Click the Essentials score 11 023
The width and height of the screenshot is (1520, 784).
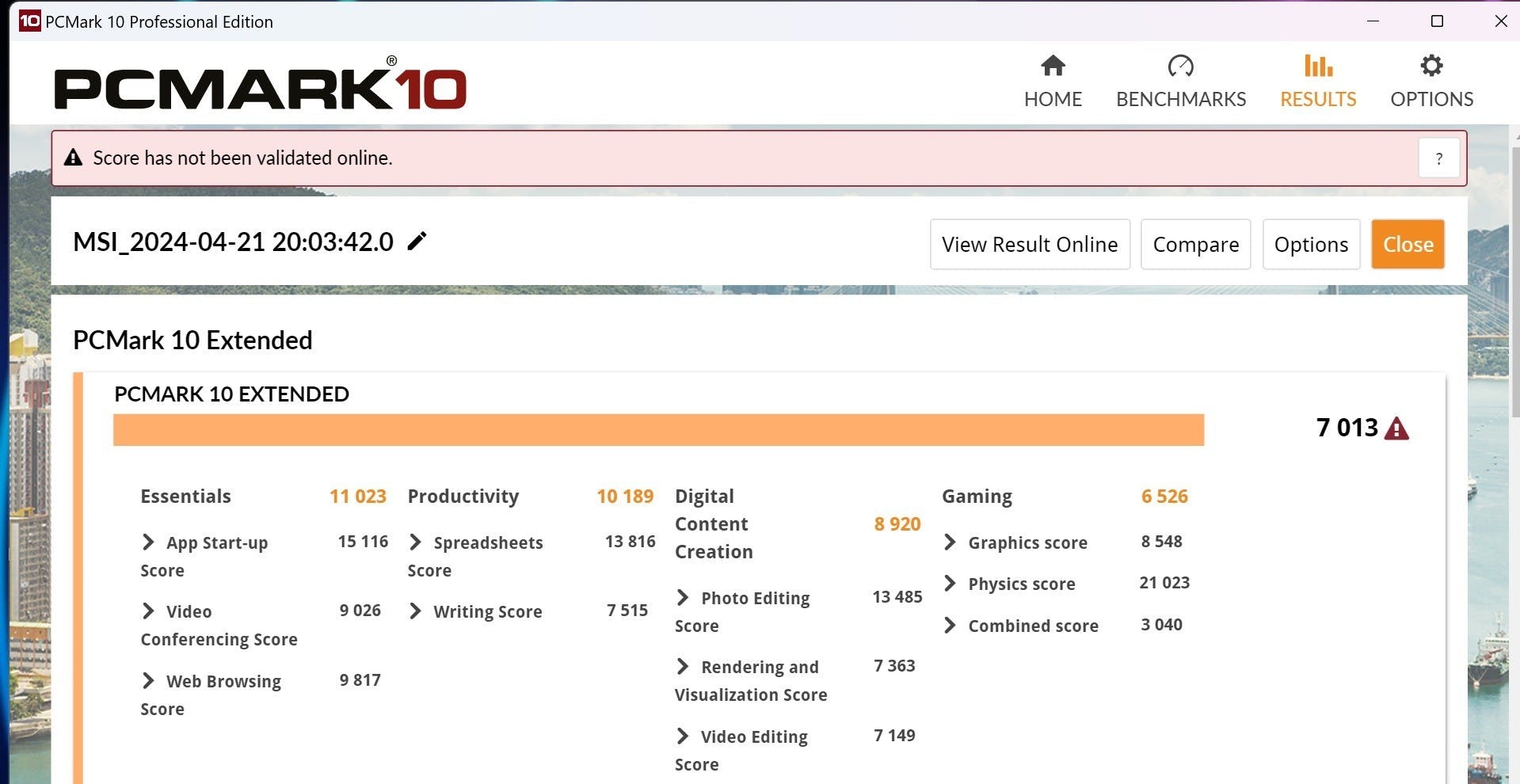tap(358, 497)
